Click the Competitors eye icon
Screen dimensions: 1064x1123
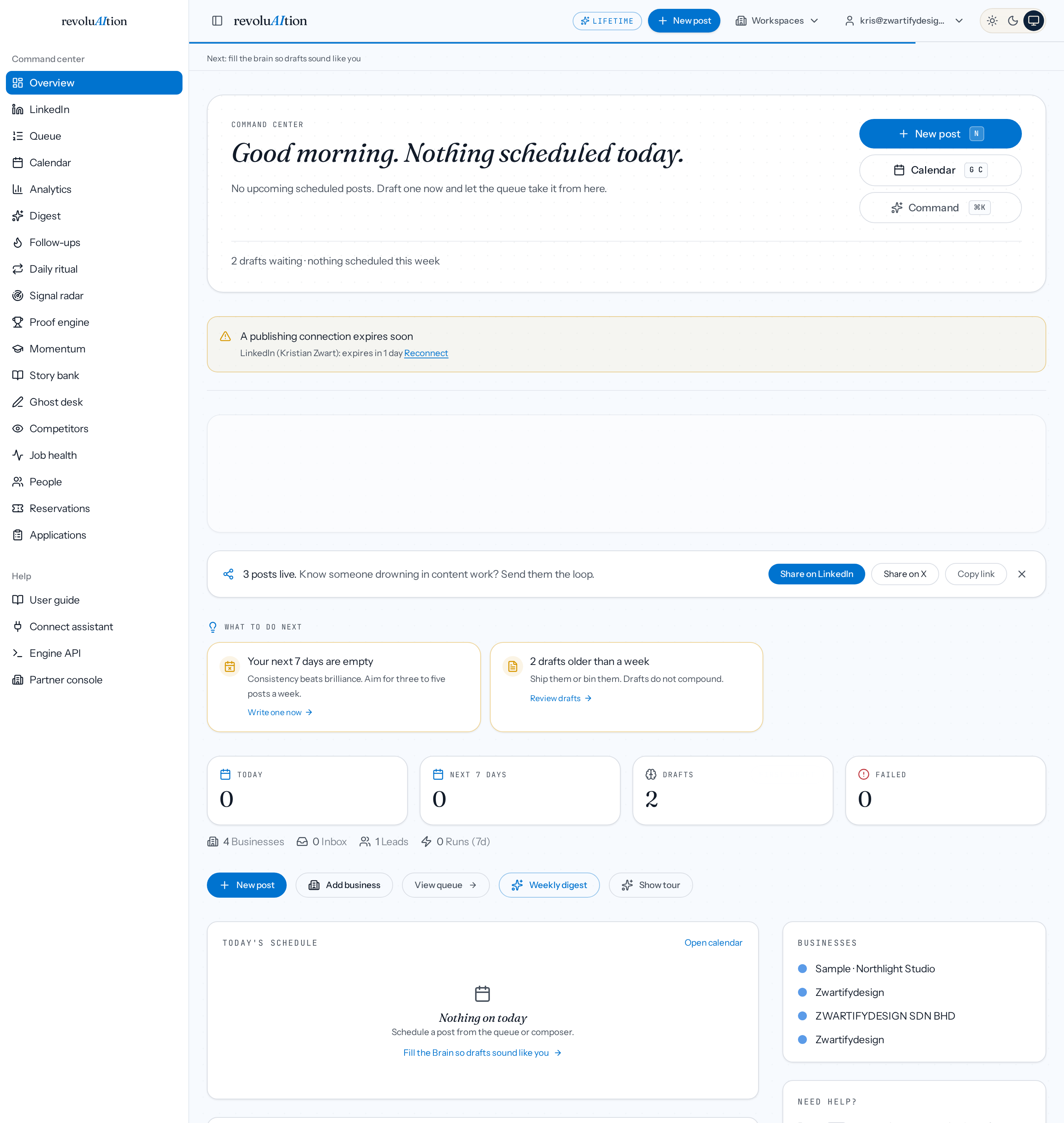pos(18,429)
